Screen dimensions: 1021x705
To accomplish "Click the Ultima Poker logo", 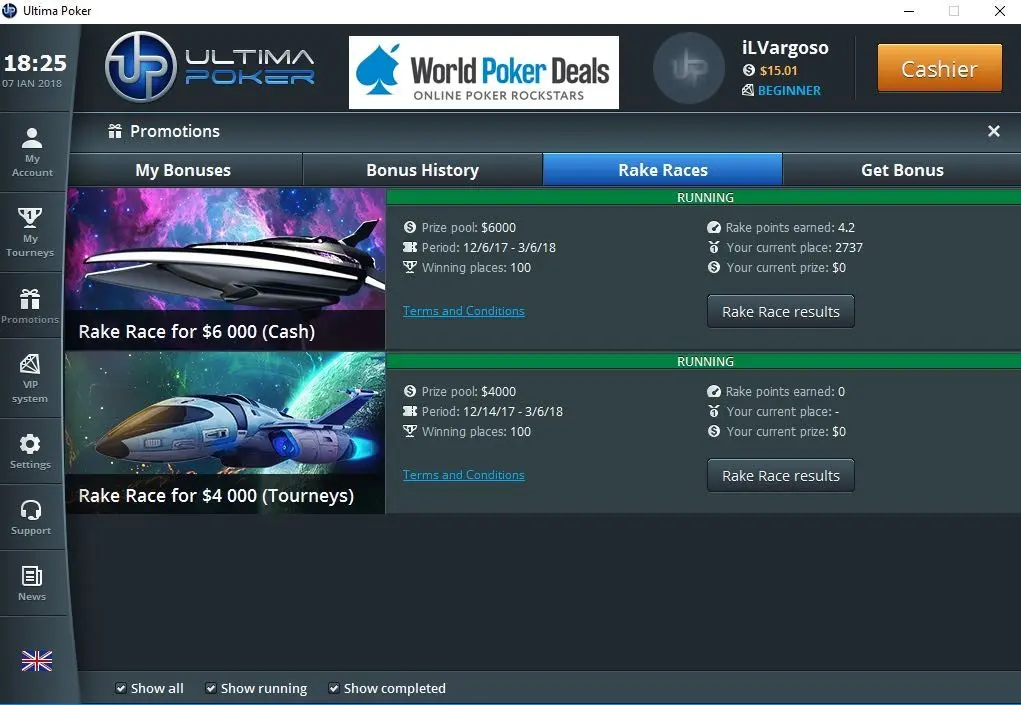I will coord(208,65).
